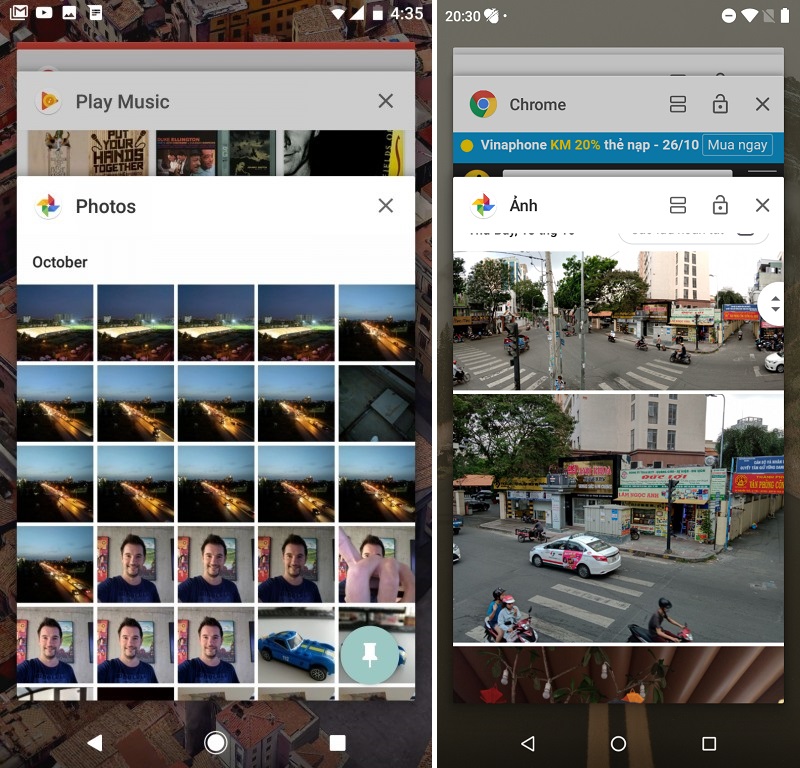Tap the Chrome app icon
Image resolution: width=800 pixels, height=768 pixels.
pyautogui.click(x=484, y=104)
